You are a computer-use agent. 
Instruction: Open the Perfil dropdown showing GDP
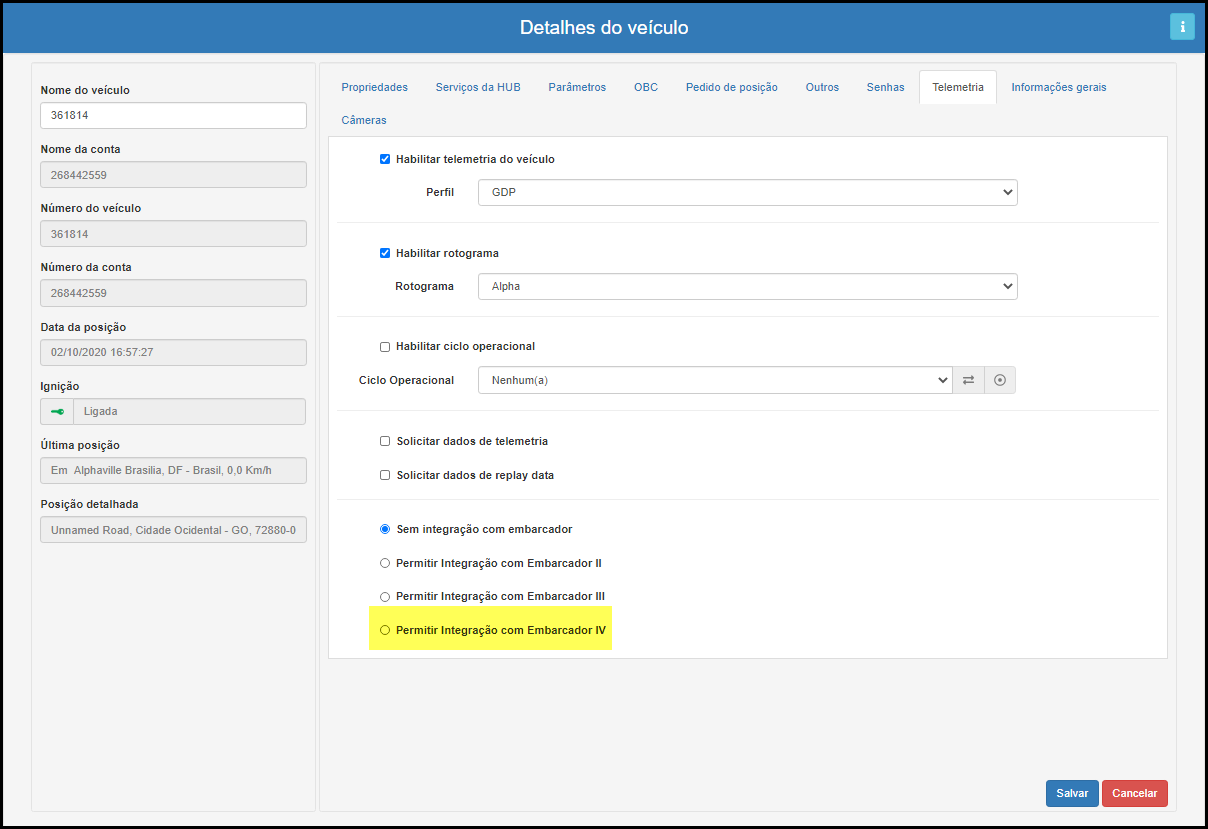click(747, 192)
